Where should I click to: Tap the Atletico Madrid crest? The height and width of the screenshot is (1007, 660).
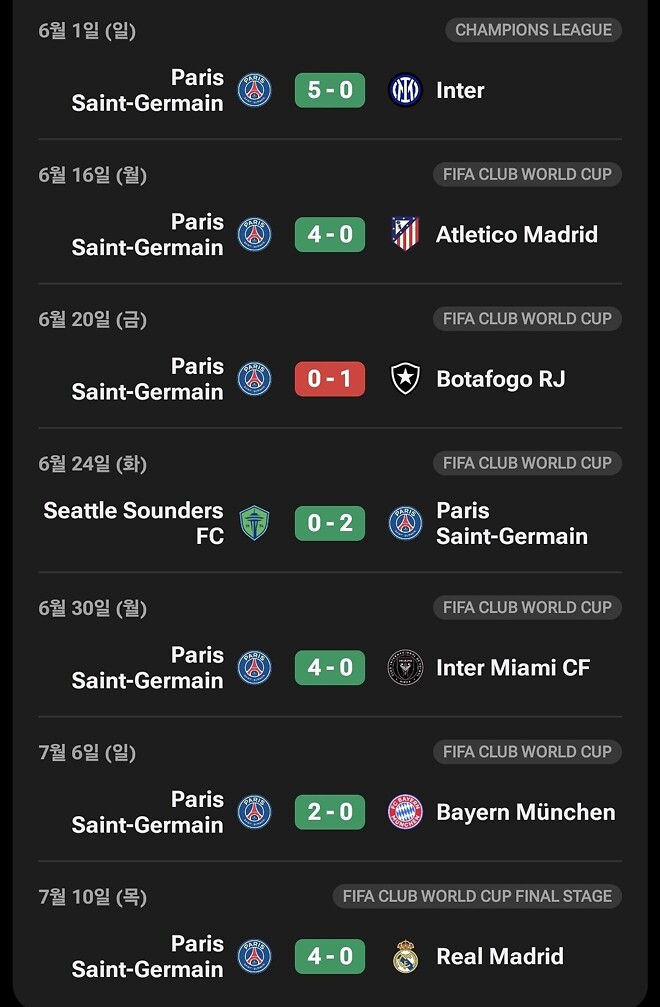[x=405, y=234]
